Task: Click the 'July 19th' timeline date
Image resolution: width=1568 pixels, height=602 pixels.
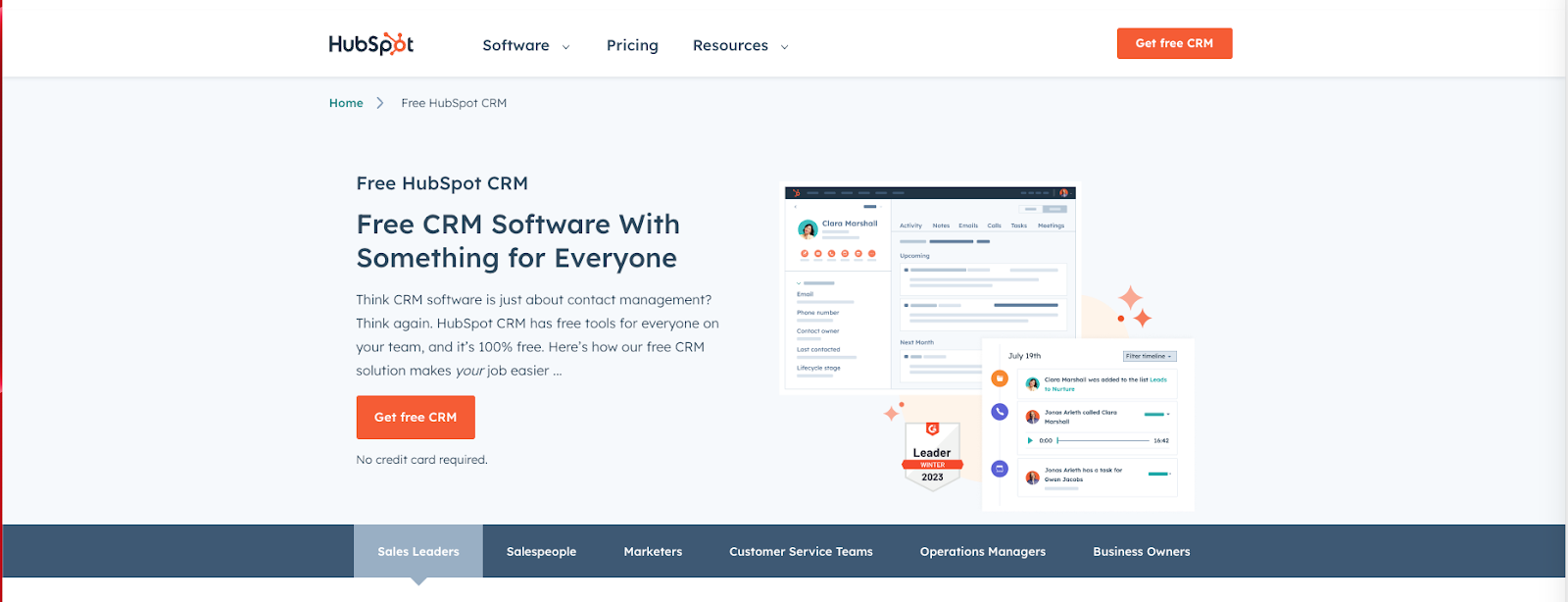Action: pos(1024,356)
